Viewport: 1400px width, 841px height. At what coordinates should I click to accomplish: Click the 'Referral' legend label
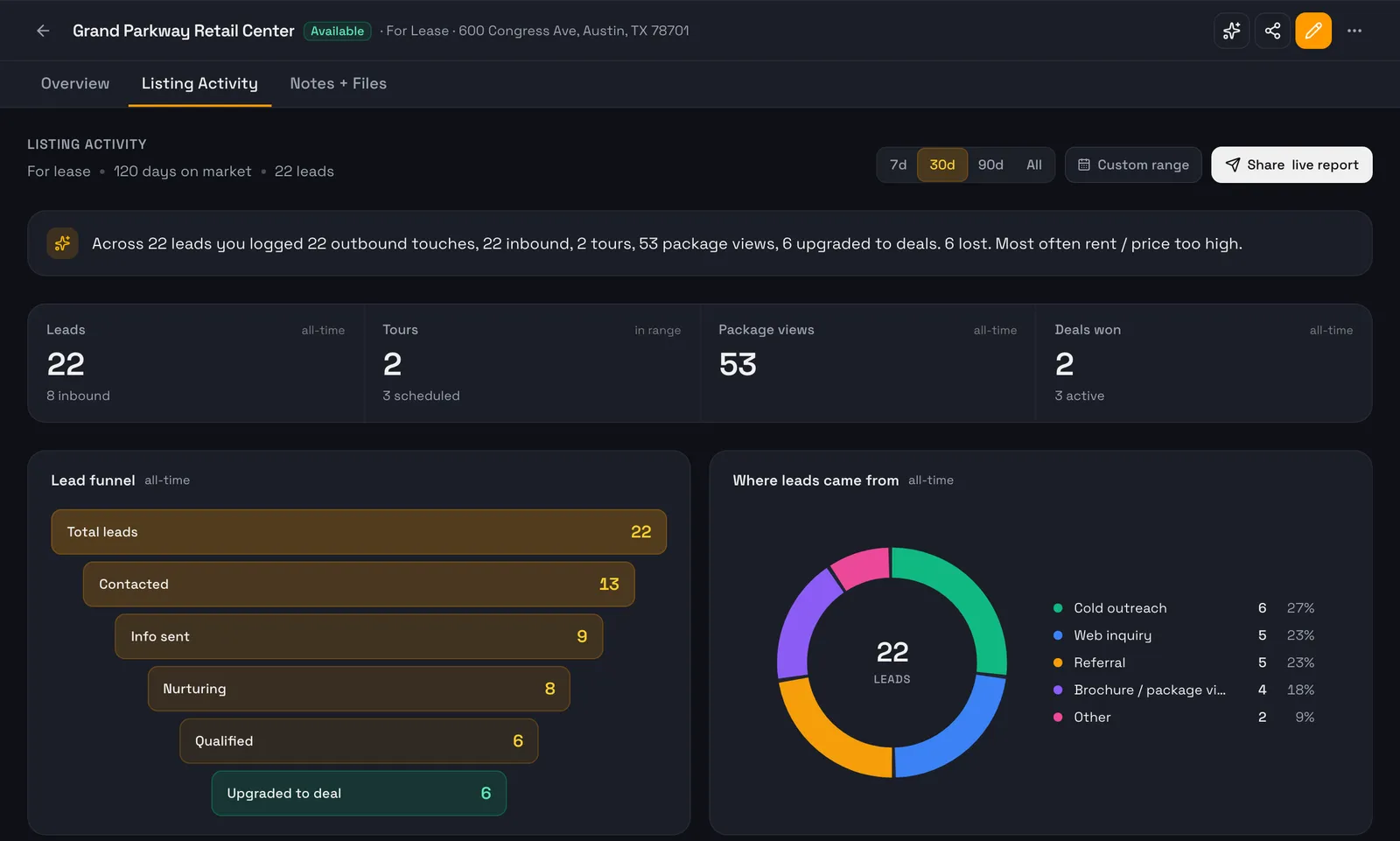(1100, 662)
